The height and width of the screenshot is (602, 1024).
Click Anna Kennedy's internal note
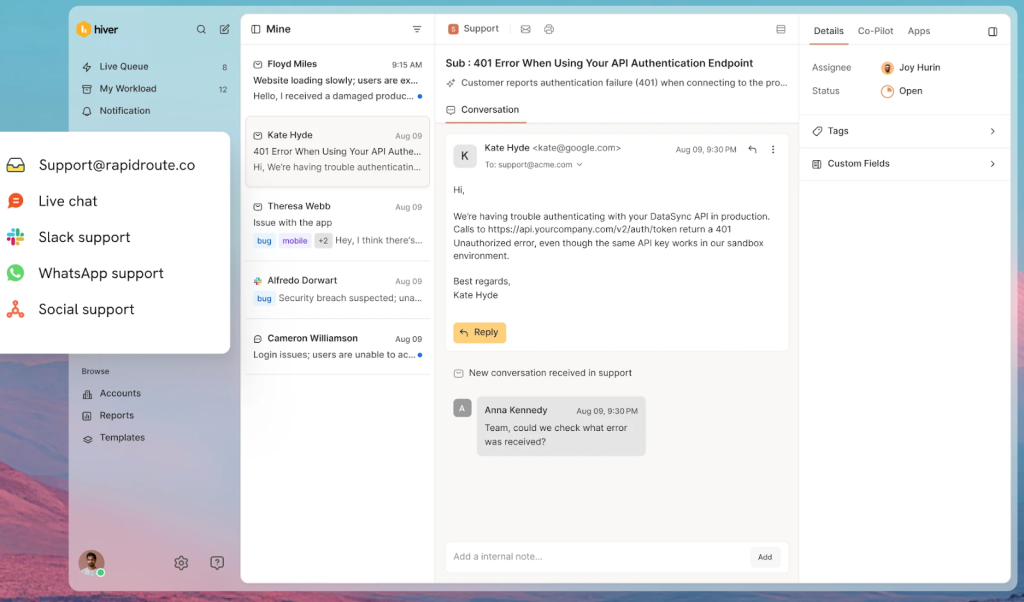click(x=561, y=426)
